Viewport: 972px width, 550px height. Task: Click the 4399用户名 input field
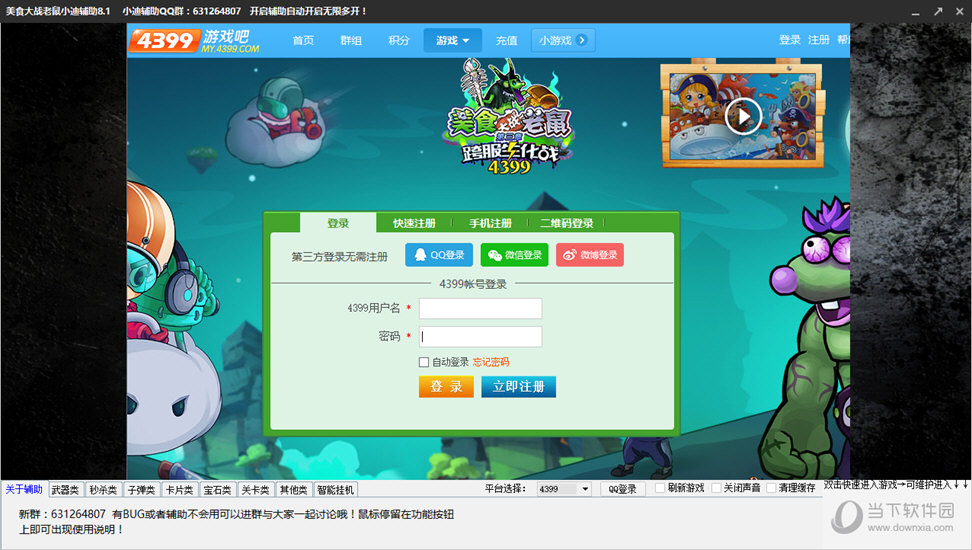(480, 308)
